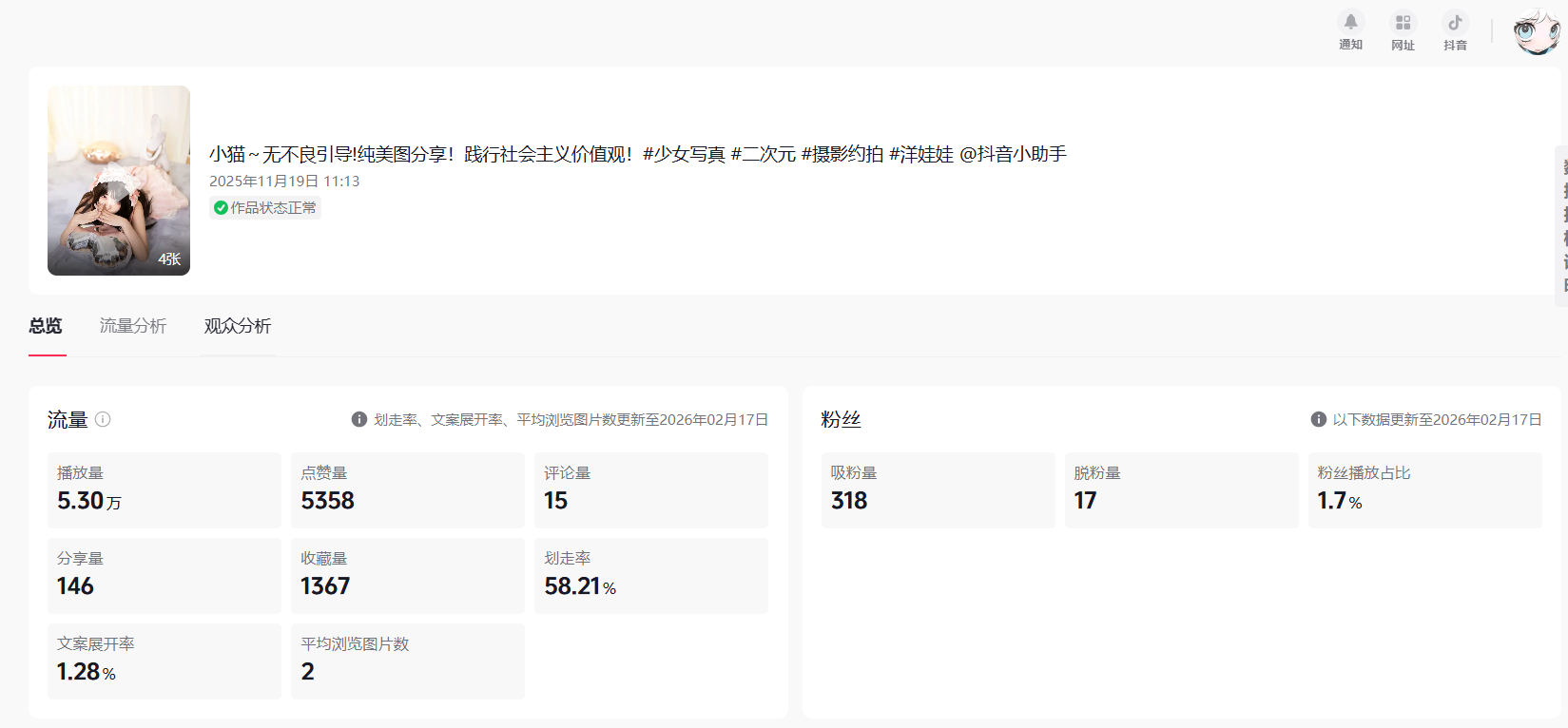Click info icon before 划走率 update notice

[x=359, y=419]
